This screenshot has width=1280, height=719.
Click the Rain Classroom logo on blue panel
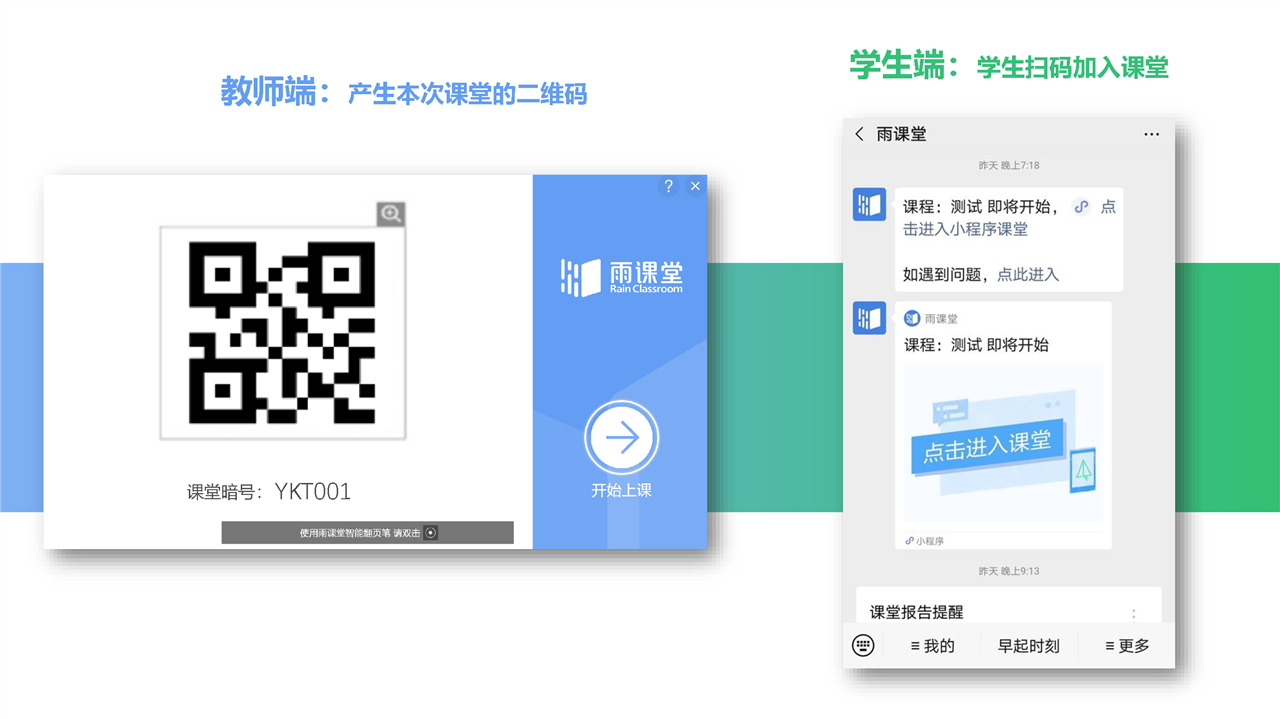point(621,277)
